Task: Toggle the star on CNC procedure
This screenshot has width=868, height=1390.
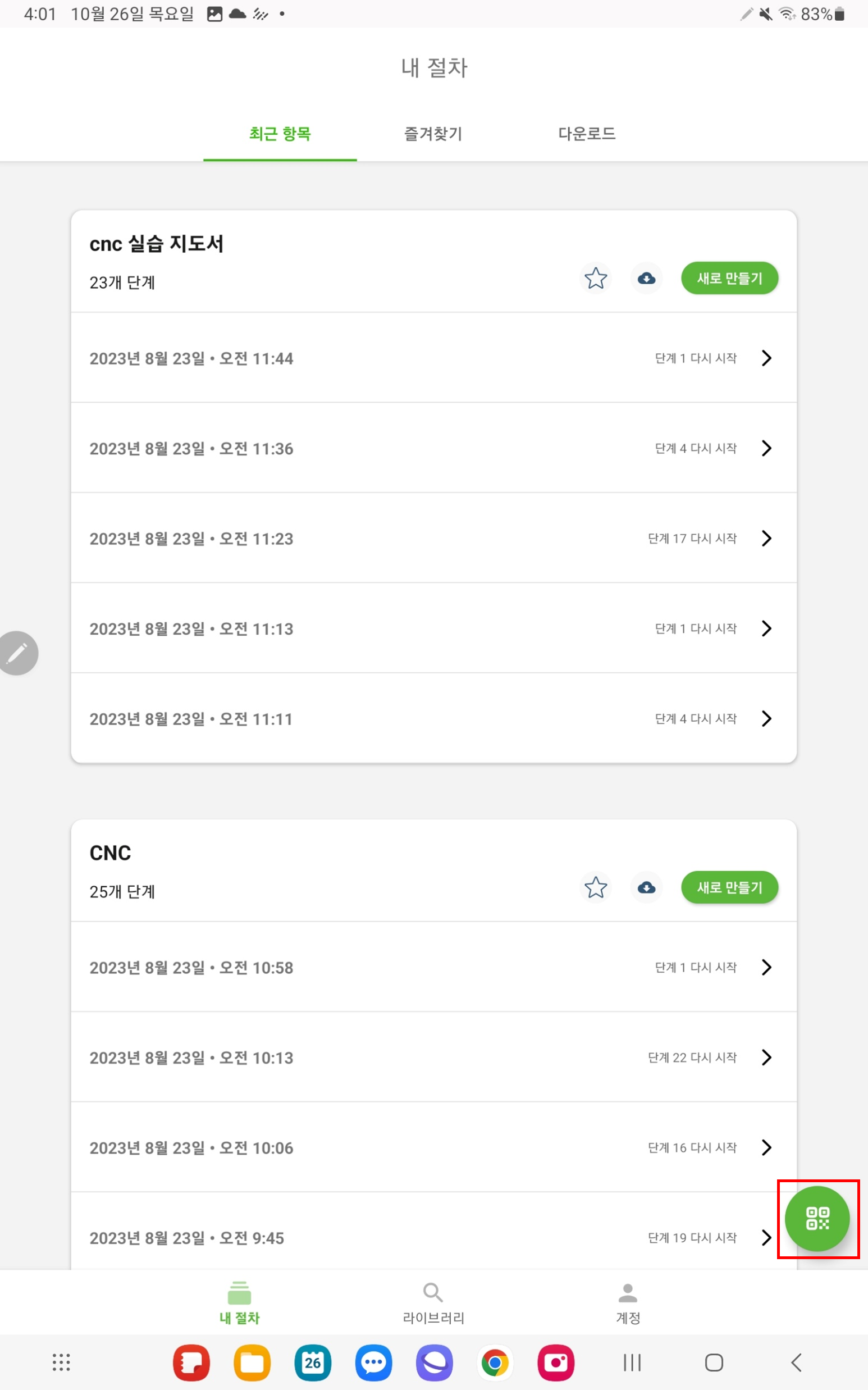Action: pos(595,887)
